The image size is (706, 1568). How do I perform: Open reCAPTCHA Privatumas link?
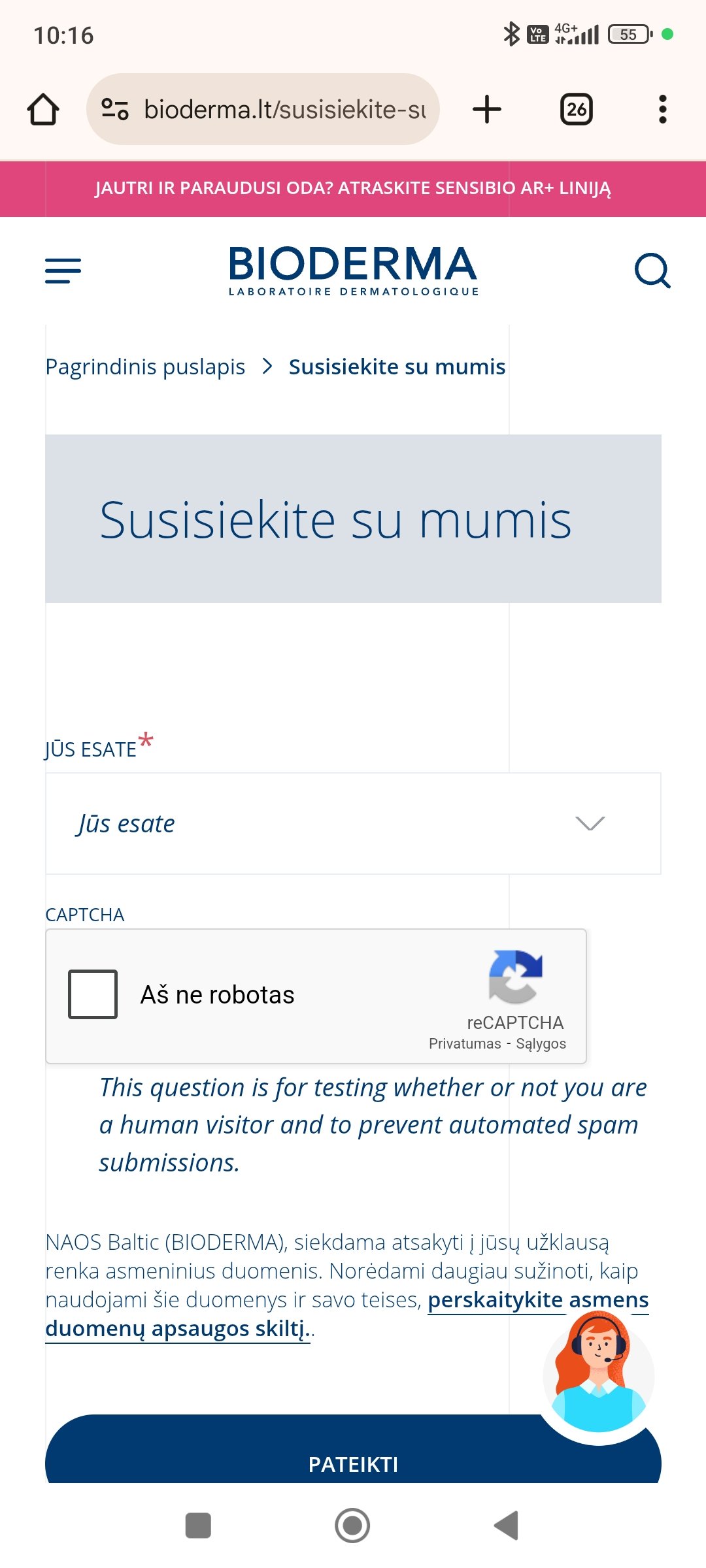465,1043
